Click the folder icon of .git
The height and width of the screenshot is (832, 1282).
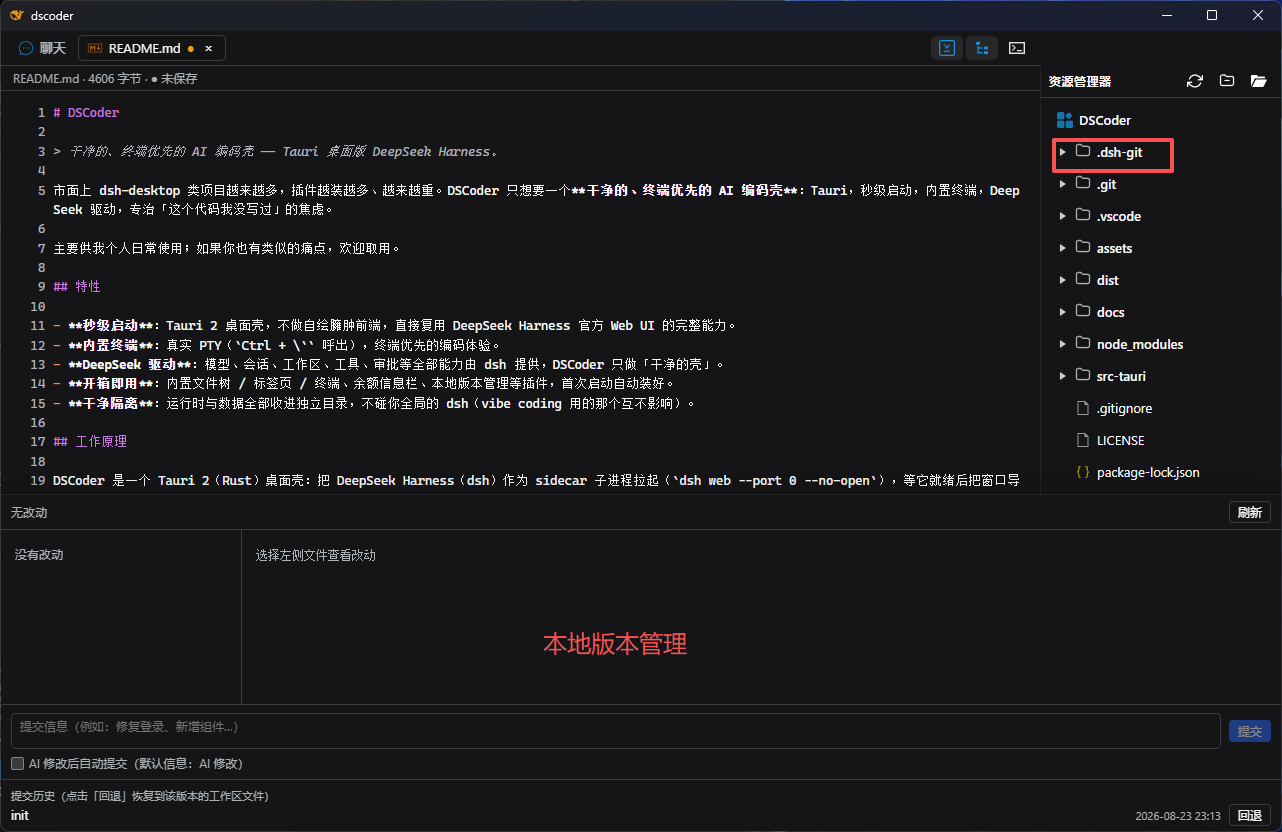point(1082,184)
